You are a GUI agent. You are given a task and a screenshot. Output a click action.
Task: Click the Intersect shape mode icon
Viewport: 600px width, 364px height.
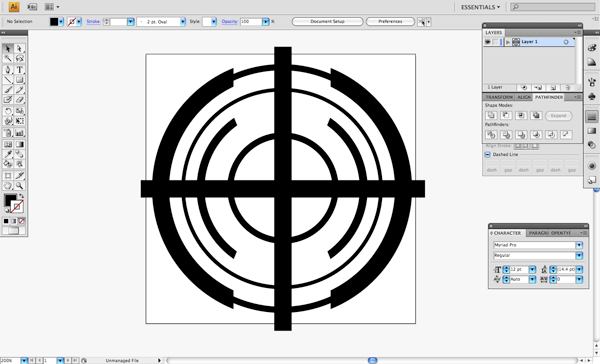pyautogui.click(x=521, y=115)
